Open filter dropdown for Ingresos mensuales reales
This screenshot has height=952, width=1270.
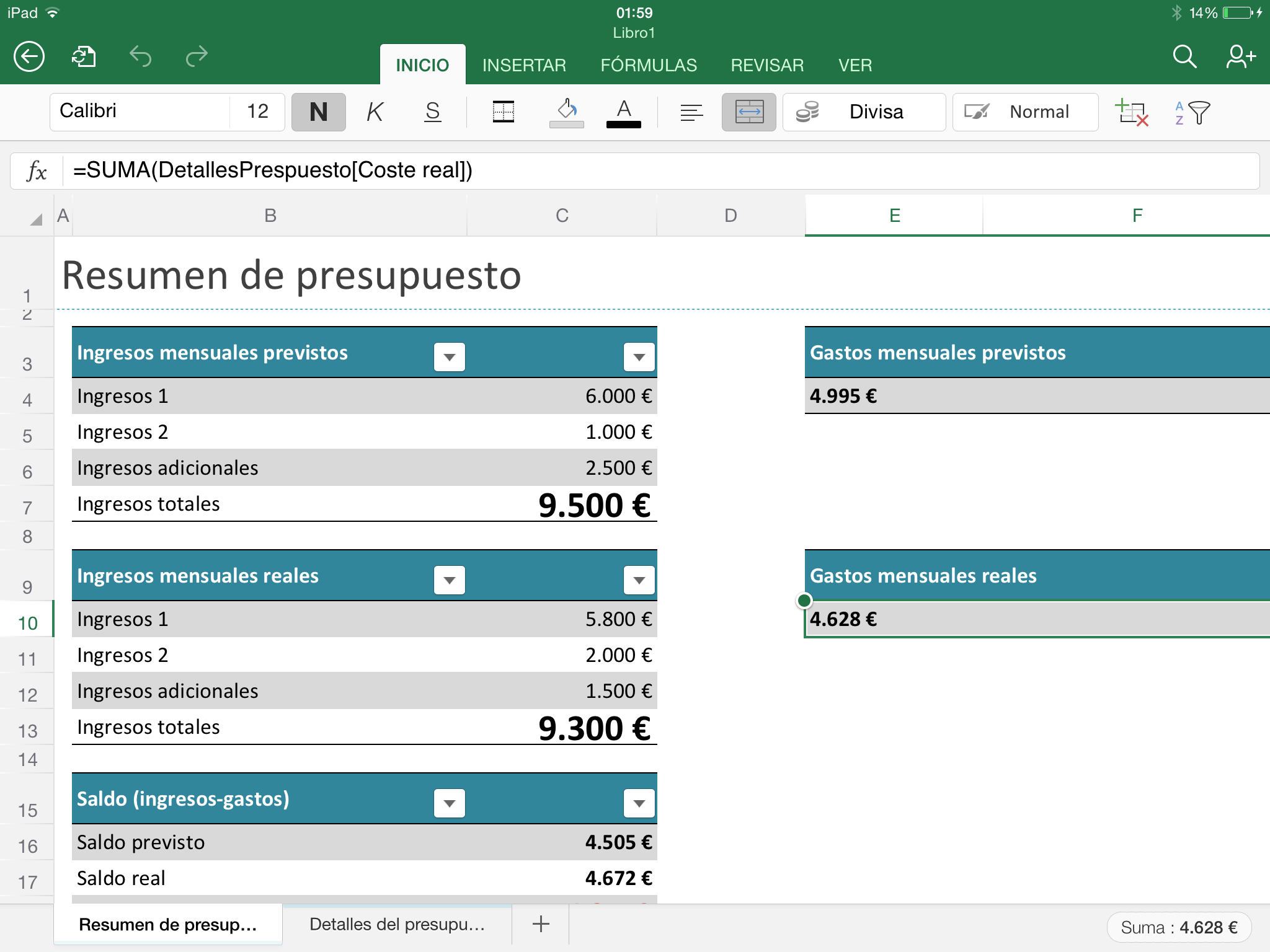(450, 580)
